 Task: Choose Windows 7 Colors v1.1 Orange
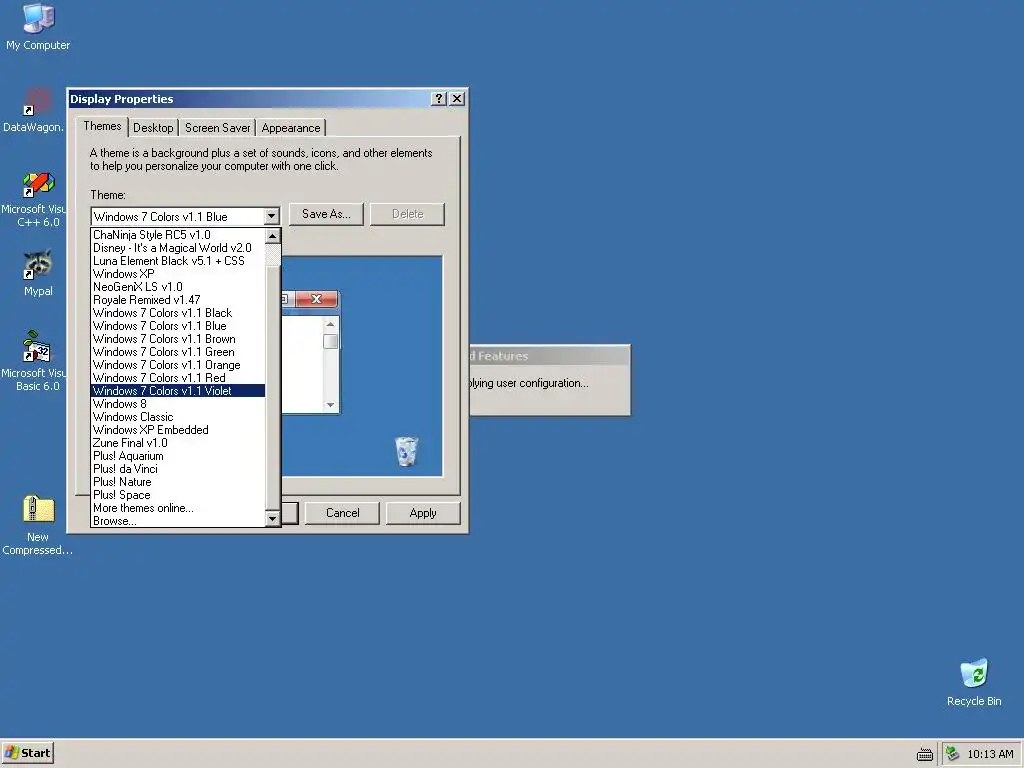pyautogui.click(x=178, y=365)
